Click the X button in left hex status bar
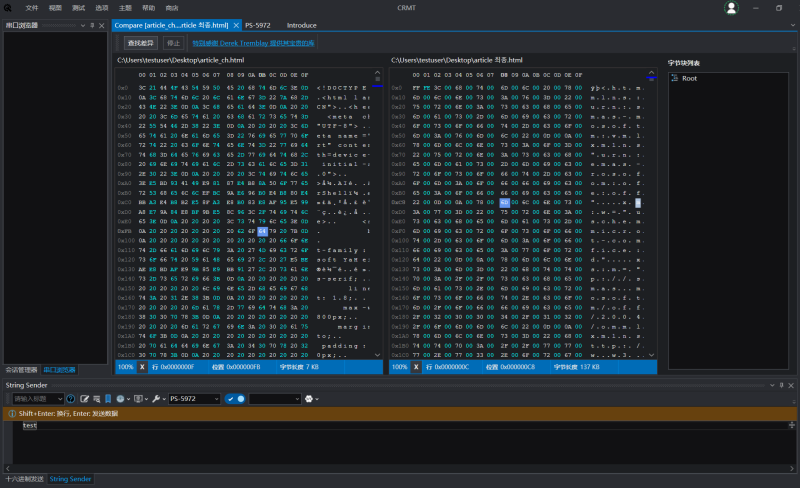The height and width of the screenshot is (488, 800). [142, 367]
